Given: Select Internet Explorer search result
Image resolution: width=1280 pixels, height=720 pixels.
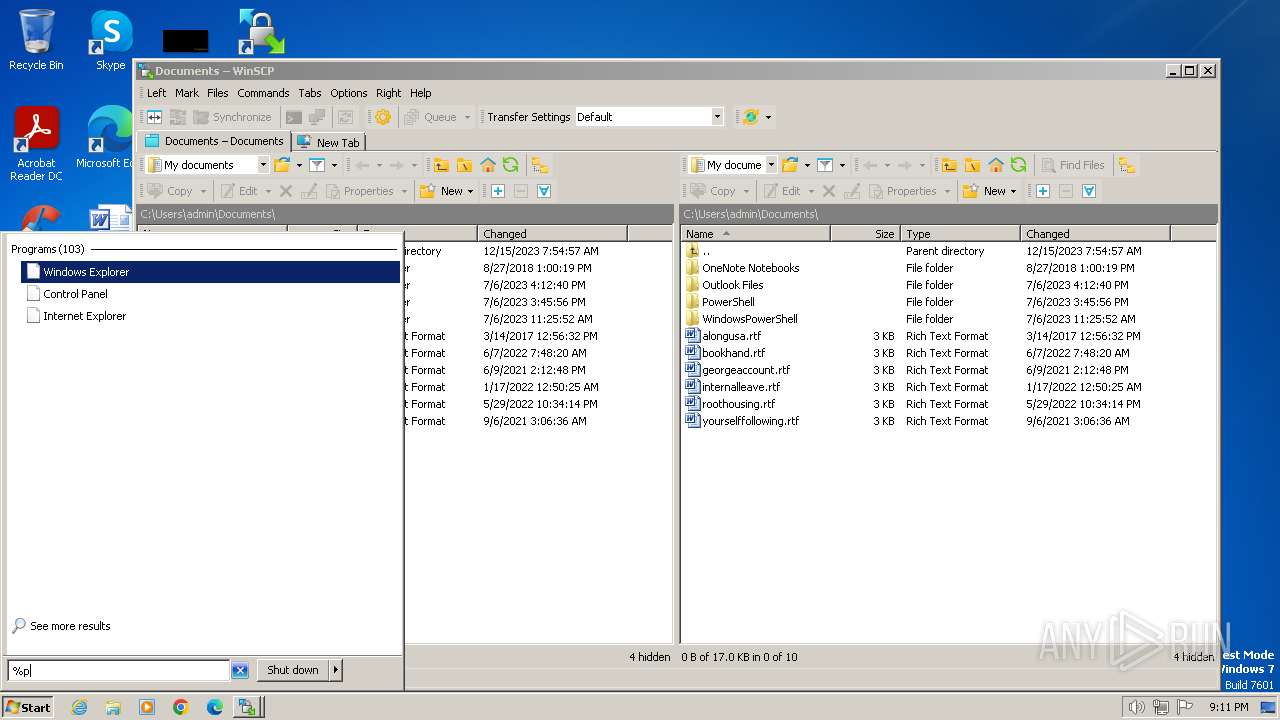Looking at the screenshot, I should [210, 316].
